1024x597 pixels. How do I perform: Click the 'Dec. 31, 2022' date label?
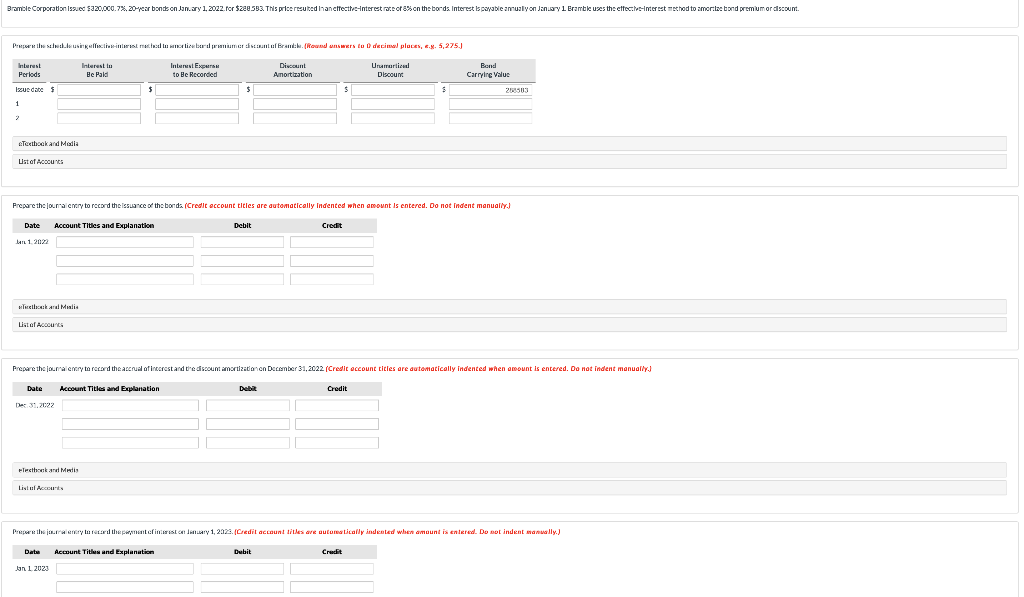(35, 405)
